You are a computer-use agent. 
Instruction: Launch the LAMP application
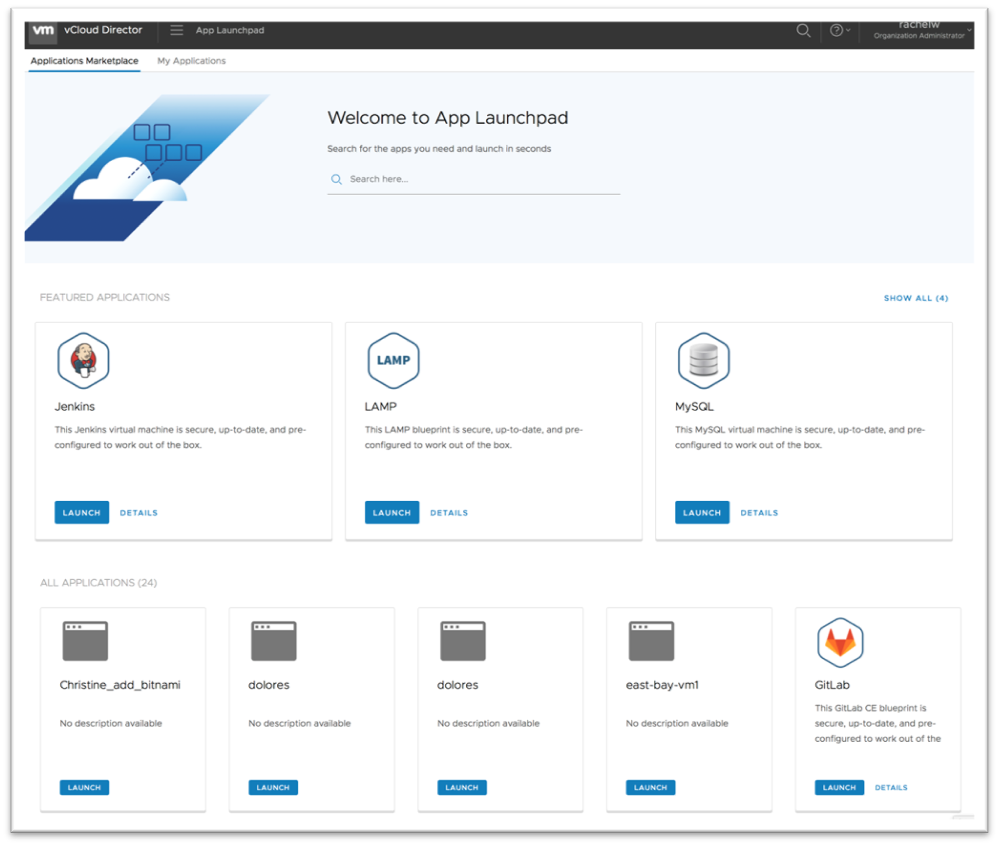pyautogui.click(x=392, y=512)
